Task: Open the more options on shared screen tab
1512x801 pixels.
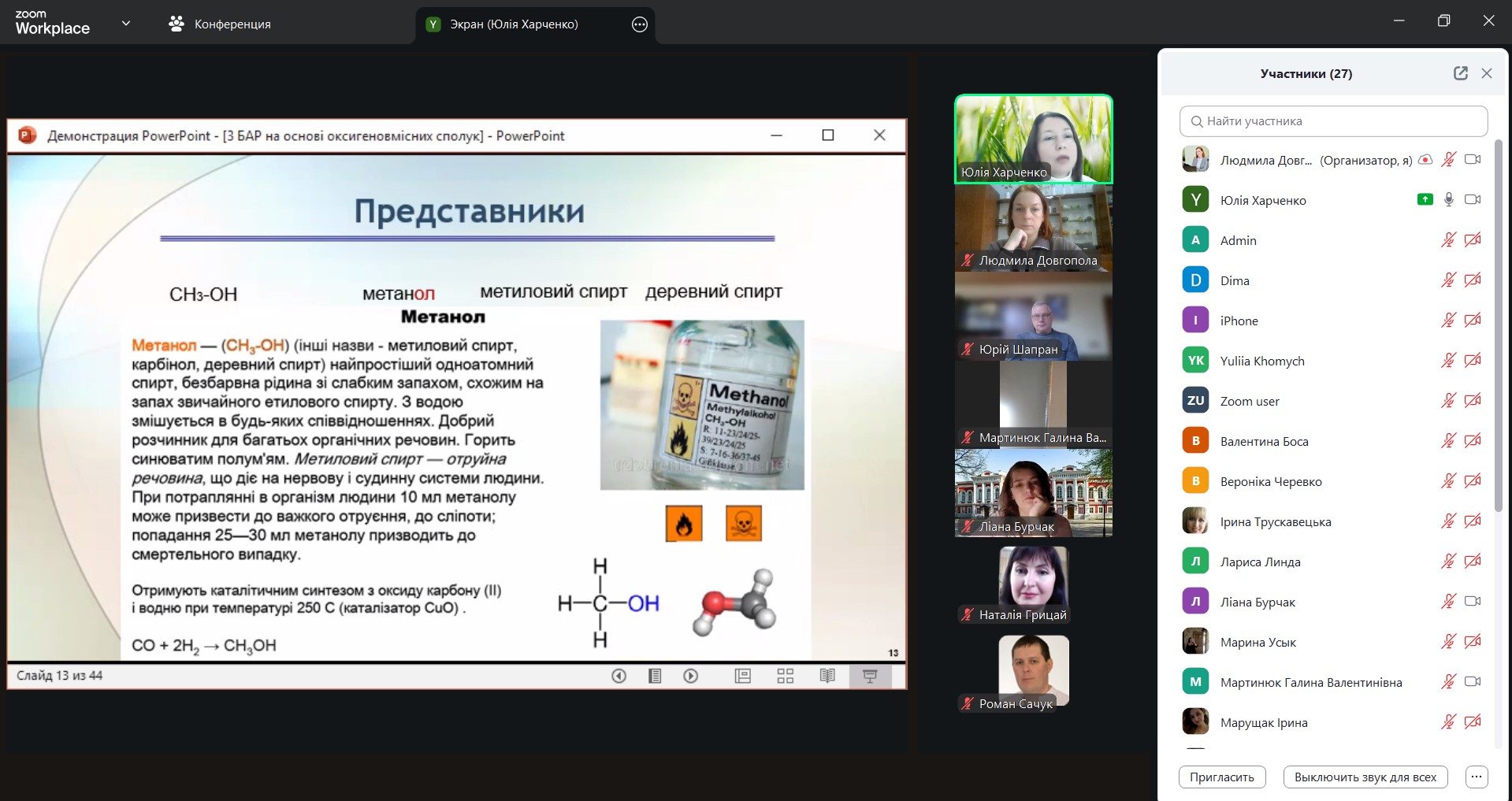Action: tap(640, 24)
